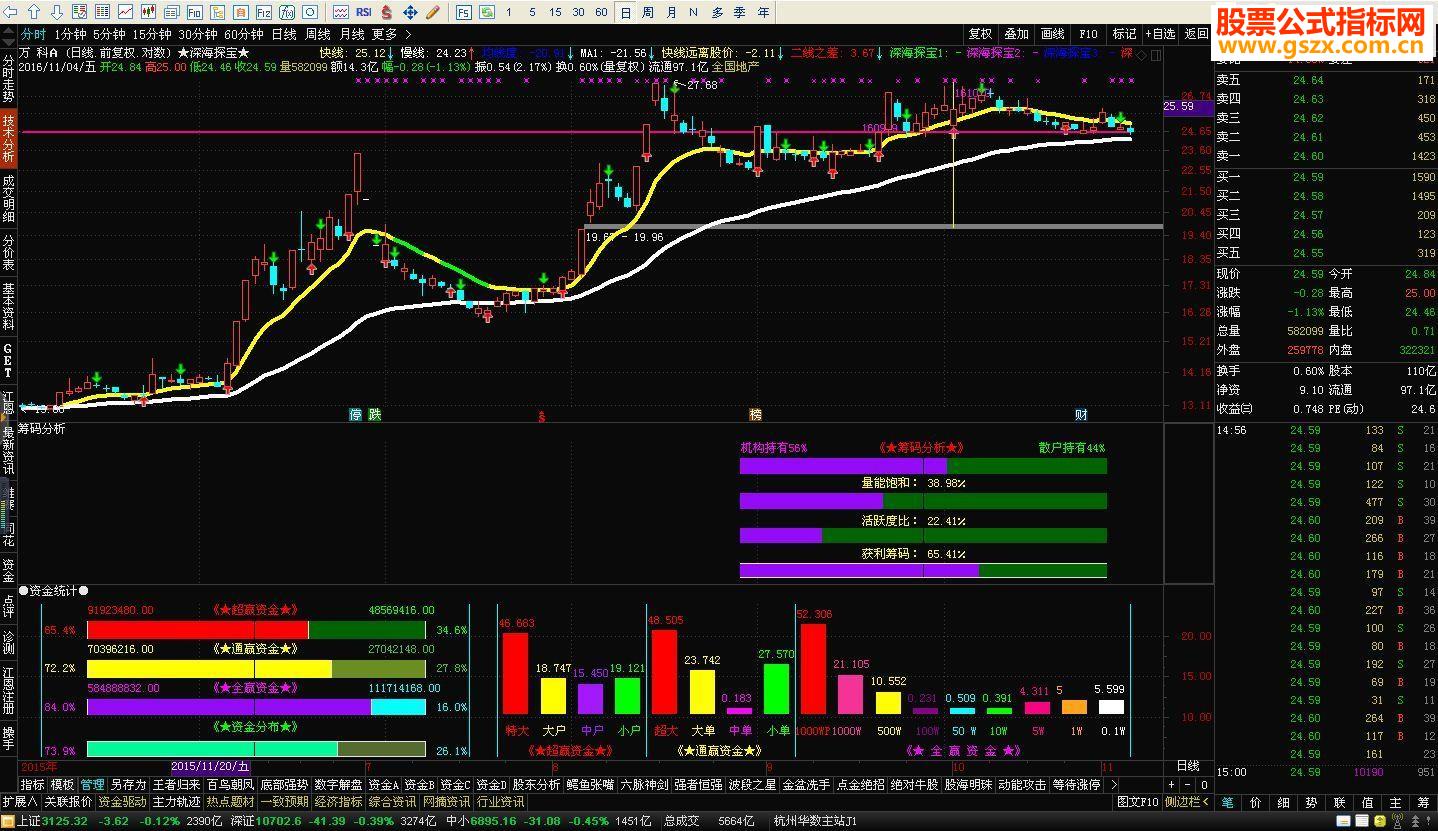The width and height of the screenshot is (1438, 831).
Task: Click the 叠加 overlay button
Action: (1017, 34)
